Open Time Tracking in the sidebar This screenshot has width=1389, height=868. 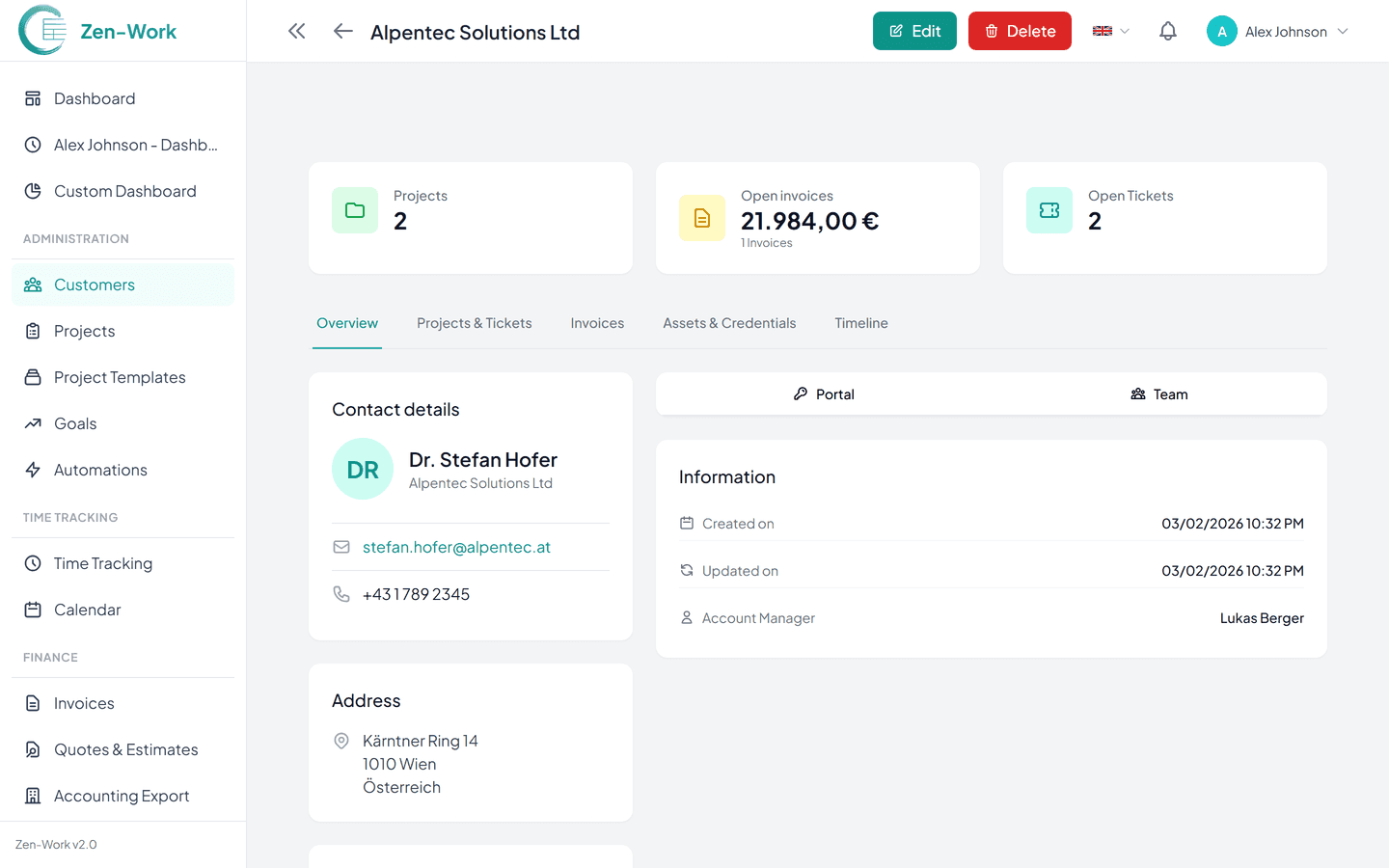point(103,563)
